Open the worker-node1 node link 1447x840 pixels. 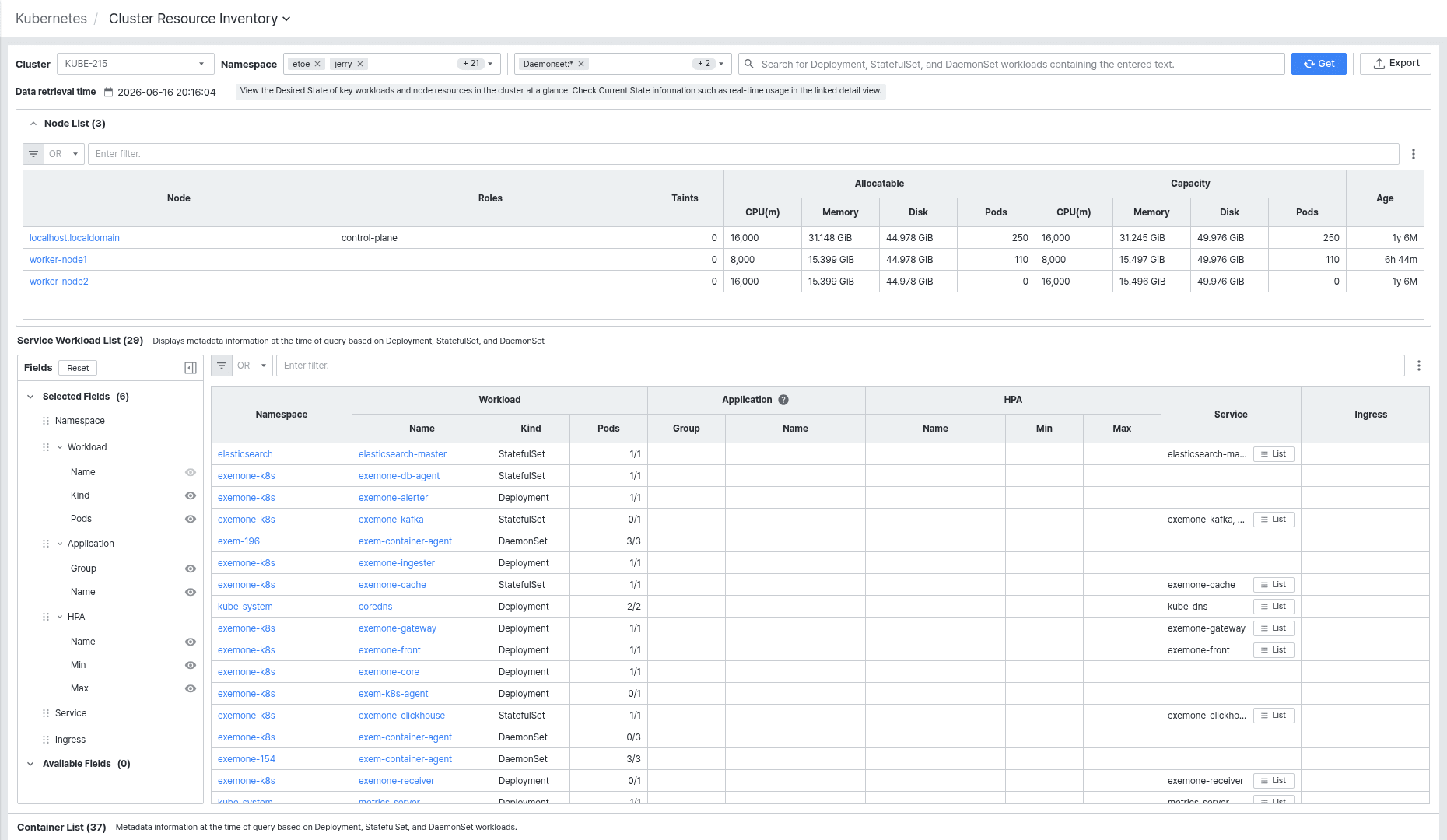58,260
